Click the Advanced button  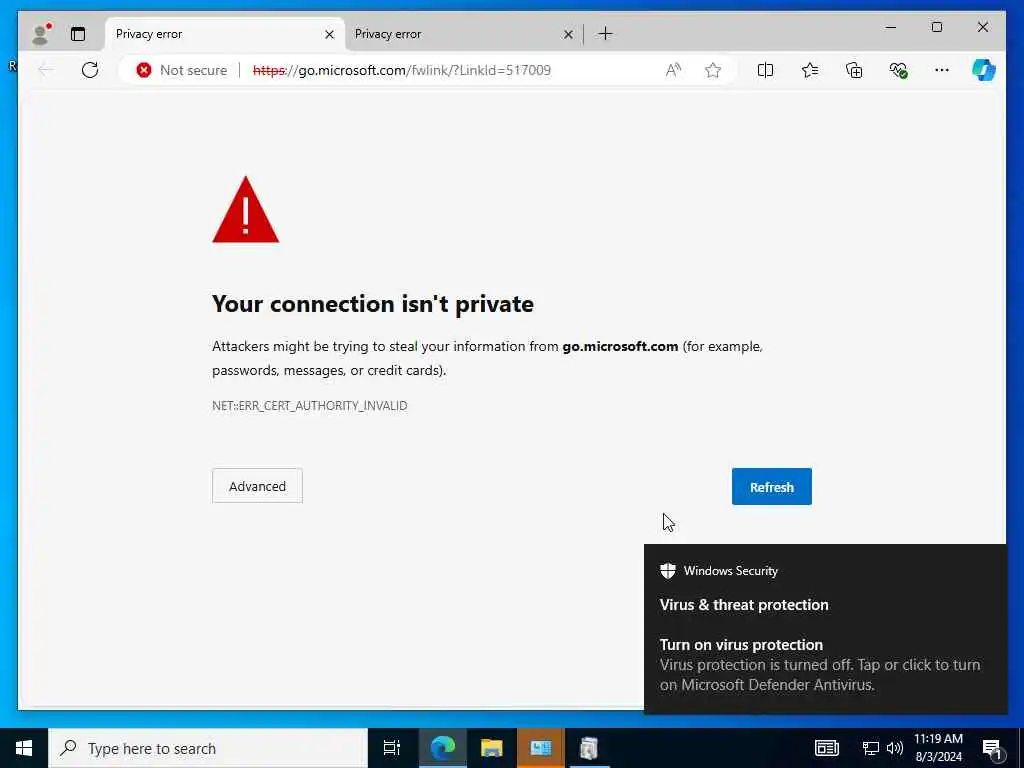pos(257,486)
